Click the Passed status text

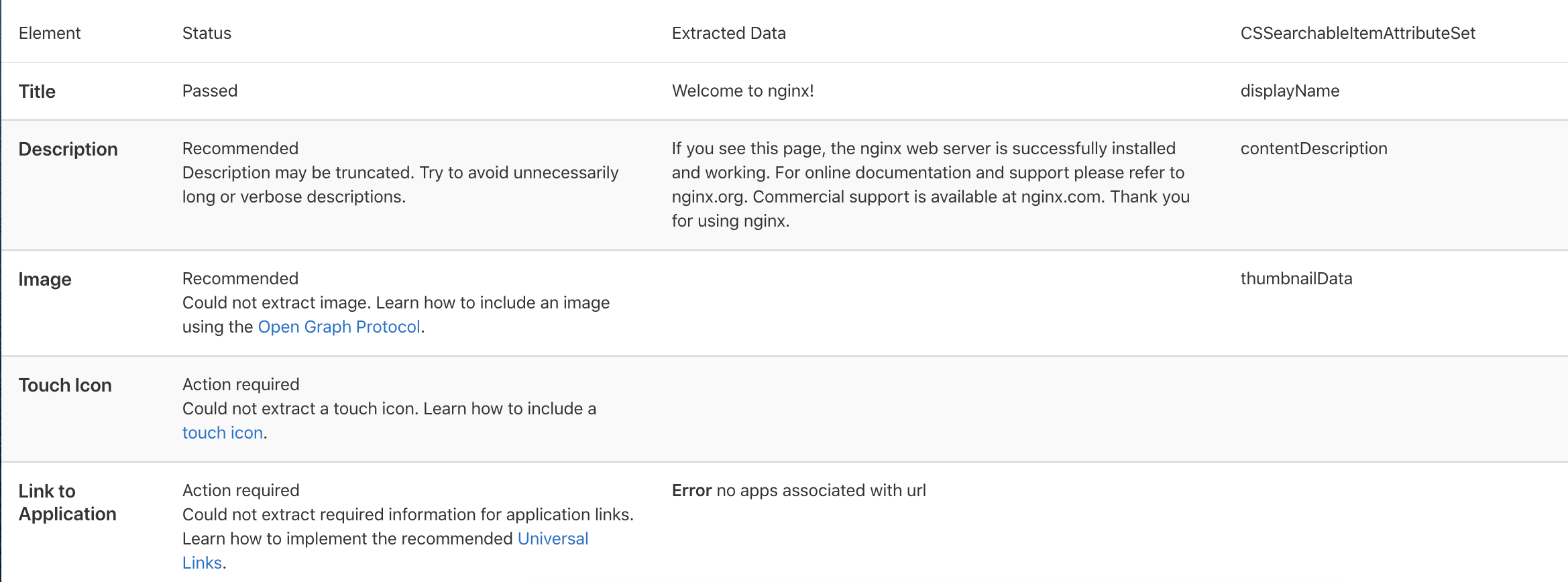pyautogui.click(x=209, y=91)
